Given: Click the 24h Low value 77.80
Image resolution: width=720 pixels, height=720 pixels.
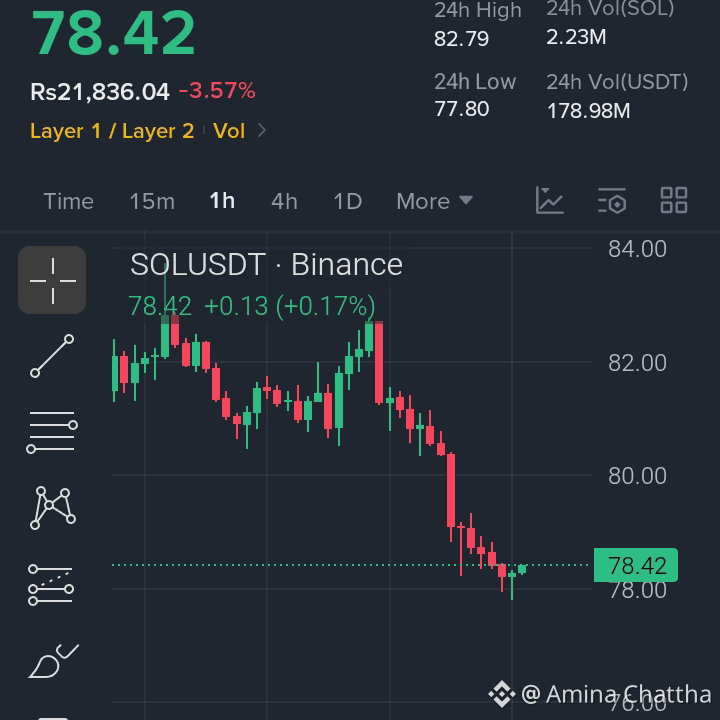Looking at the screenshot, I should [x=461, y=109].
